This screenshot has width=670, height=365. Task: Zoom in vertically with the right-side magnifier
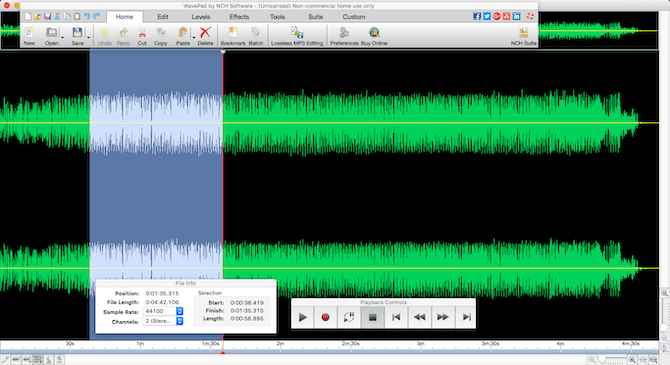click(x=664, y=293)
